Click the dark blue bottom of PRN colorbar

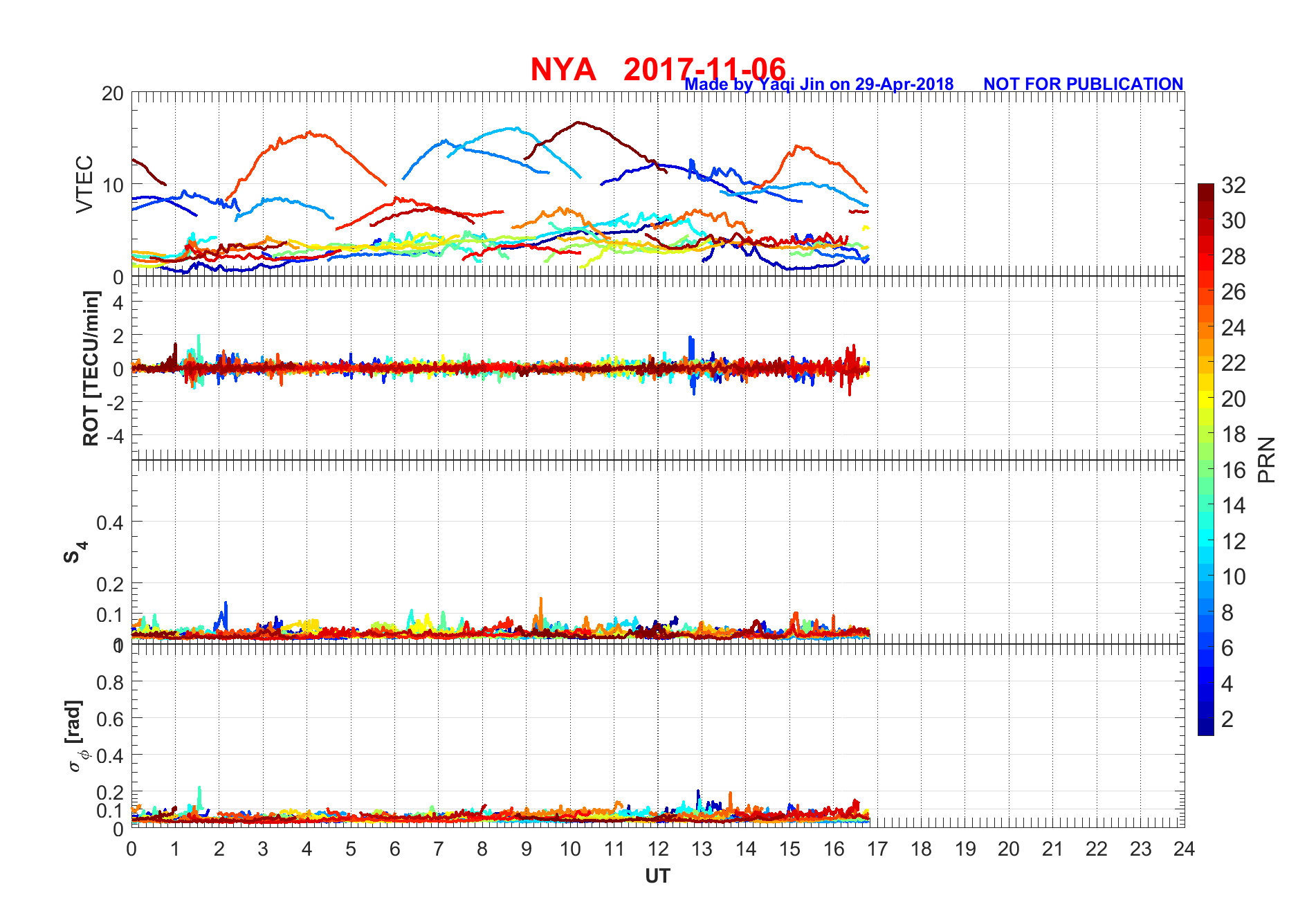(x=1206, y=727)
